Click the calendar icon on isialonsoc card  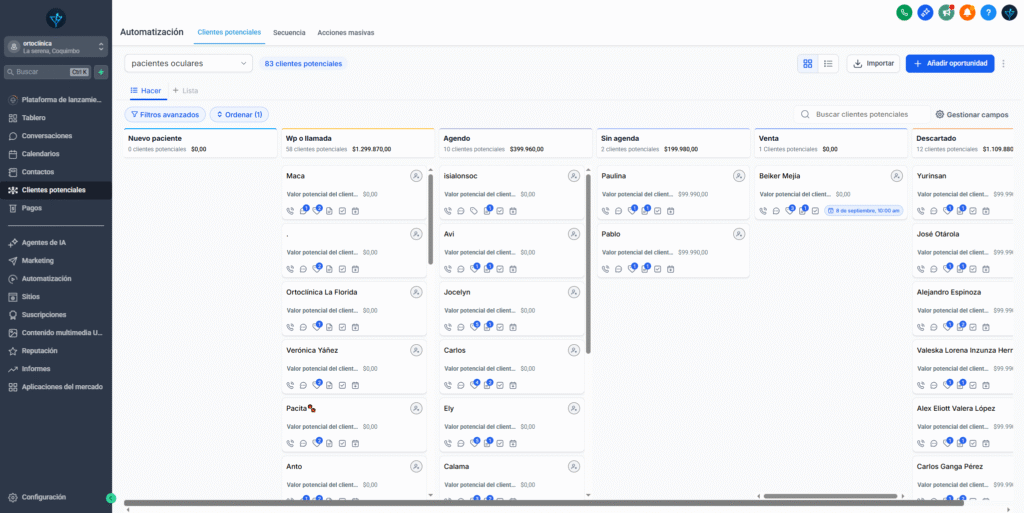[x=513, y=211]
